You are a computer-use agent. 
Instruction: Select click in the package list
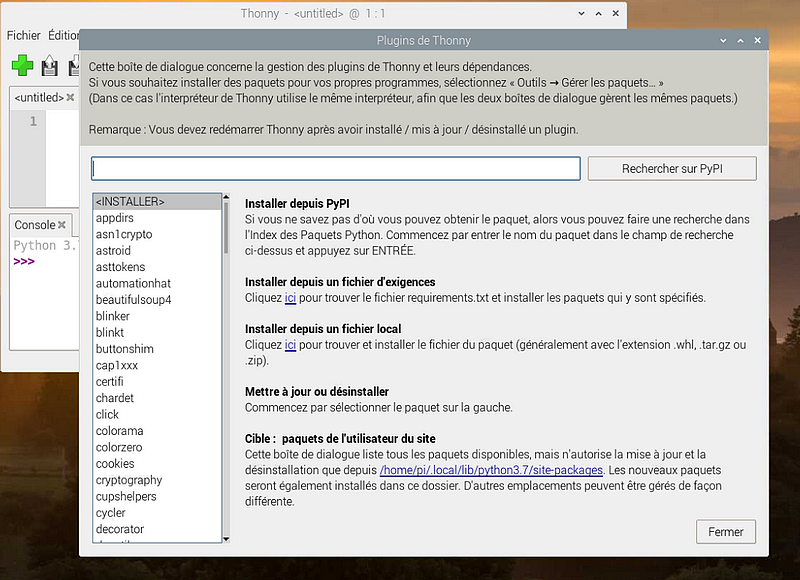coord(157,414)
